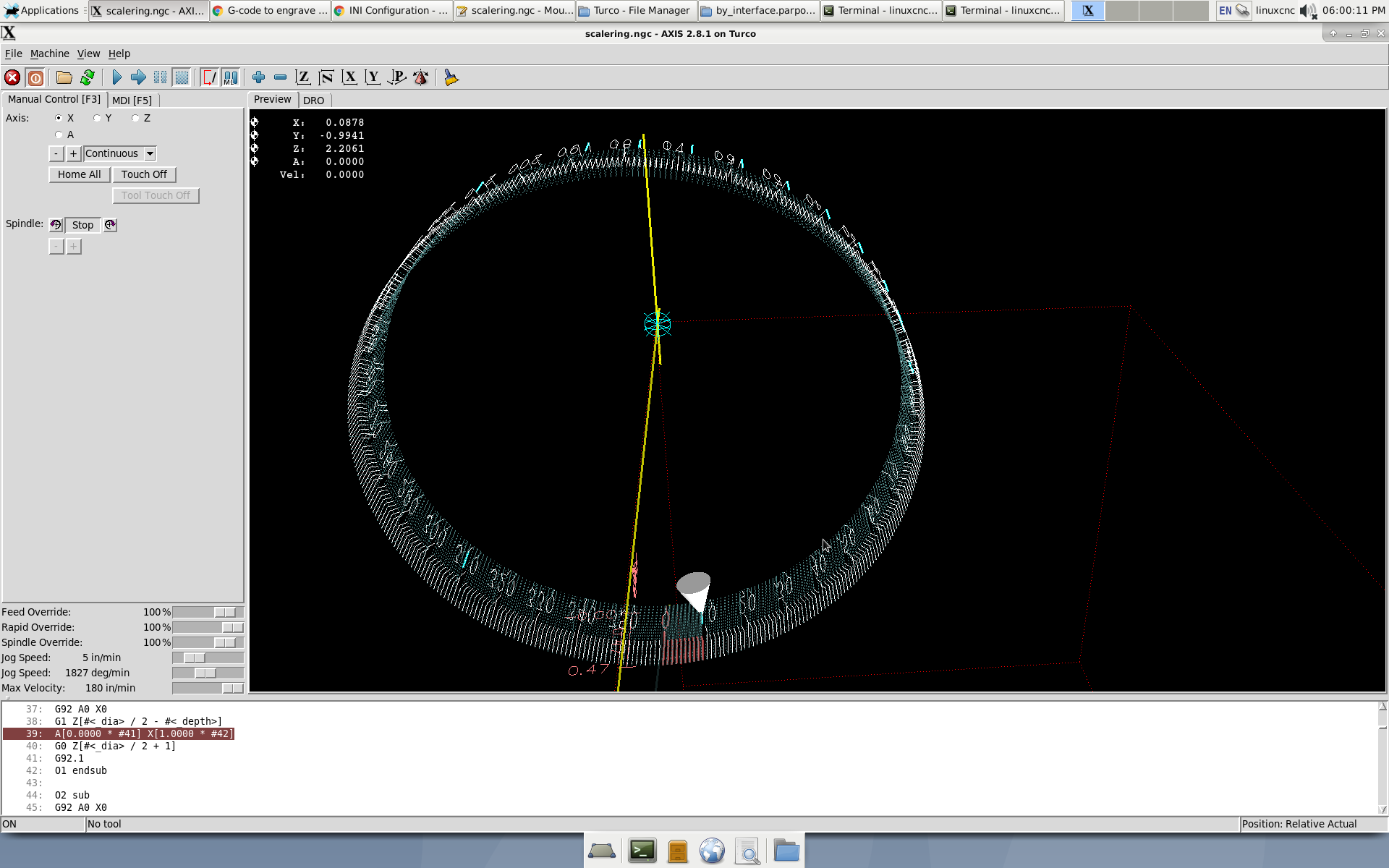
Task: Switch to Preview tab
Action: pos(273,99)
